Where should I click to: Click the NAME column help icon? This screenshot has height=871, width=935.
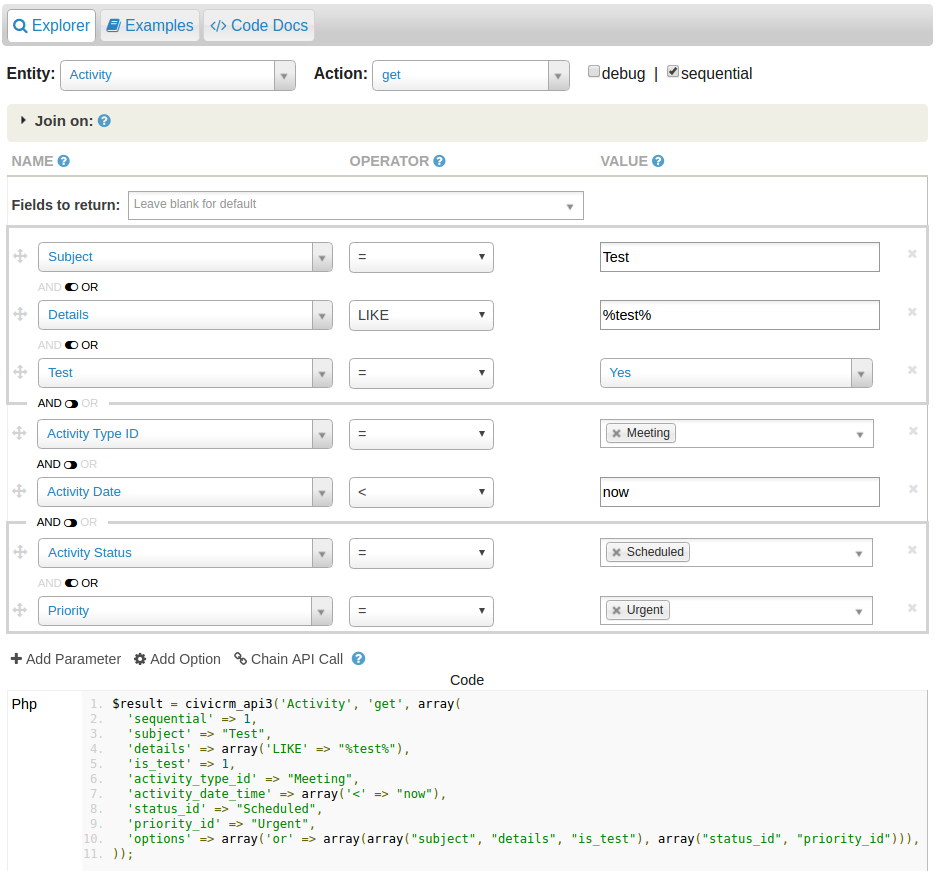[62, 161]
